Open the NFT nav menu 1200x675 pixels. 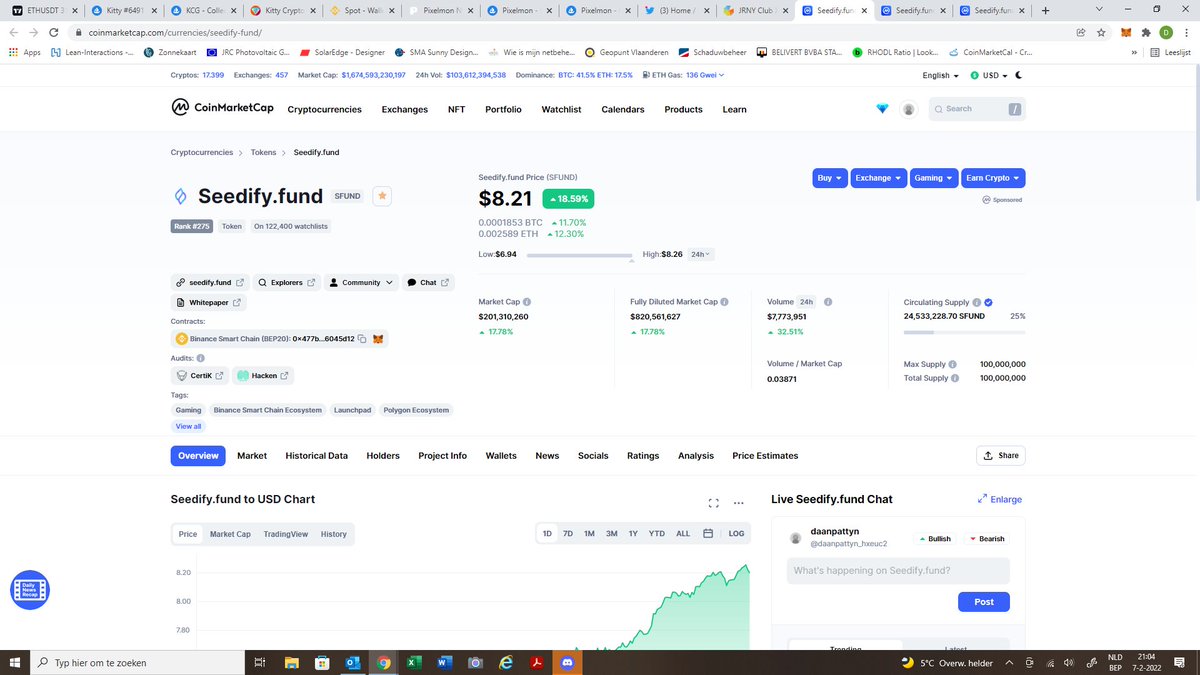coord(456,109)
